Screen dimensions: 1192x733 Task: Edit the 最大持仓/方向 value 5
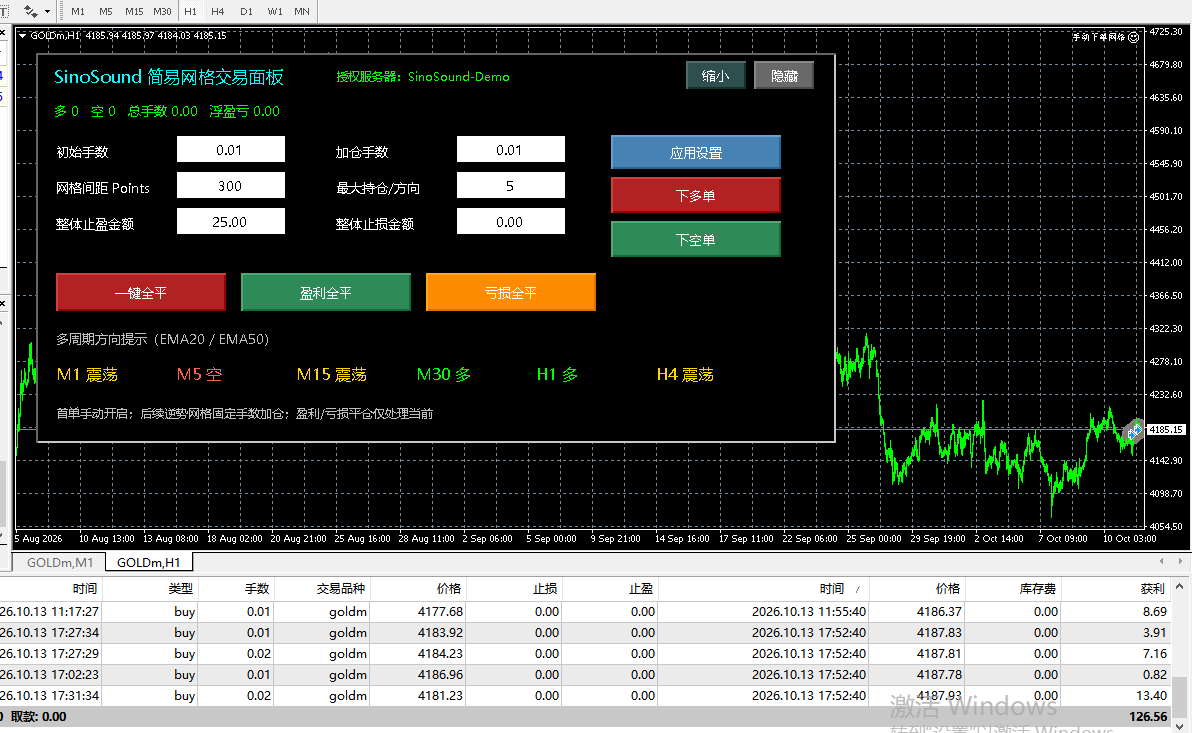click(x=511, y=186)
